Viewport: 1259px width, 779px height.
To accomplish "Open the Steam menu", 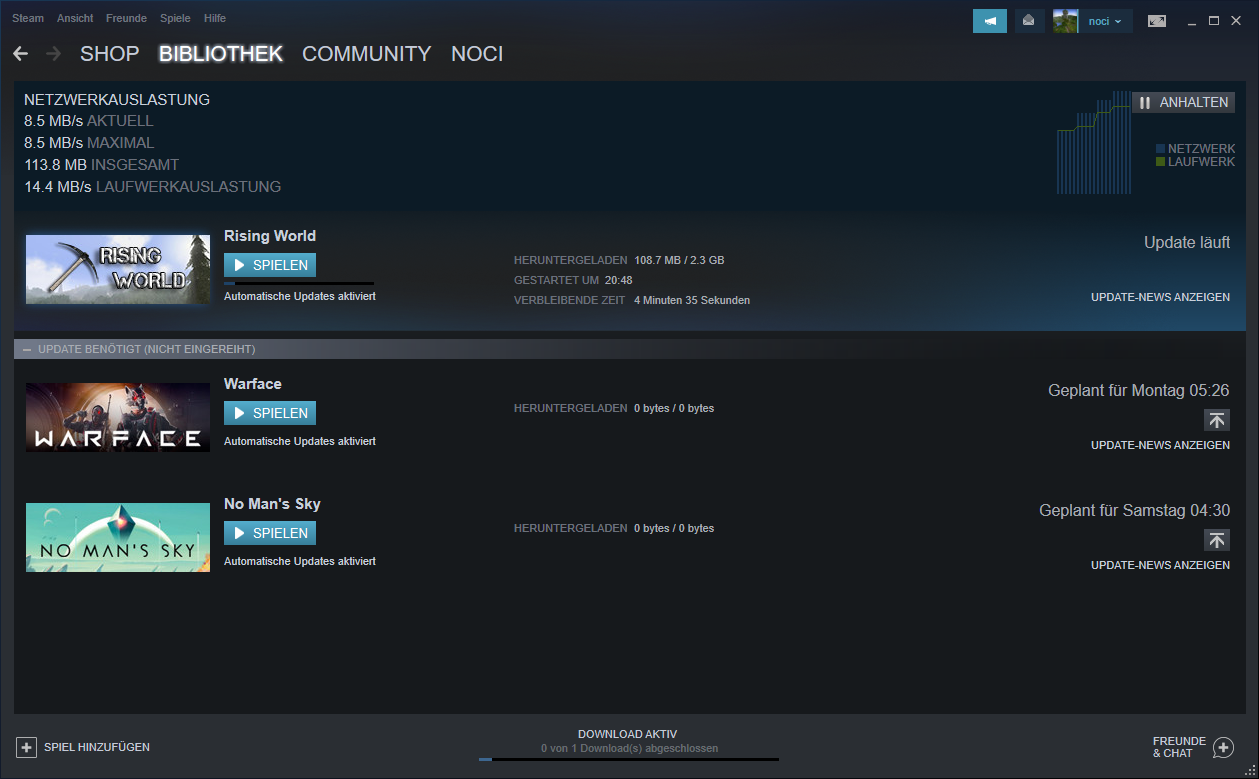I will coord(28,18).
